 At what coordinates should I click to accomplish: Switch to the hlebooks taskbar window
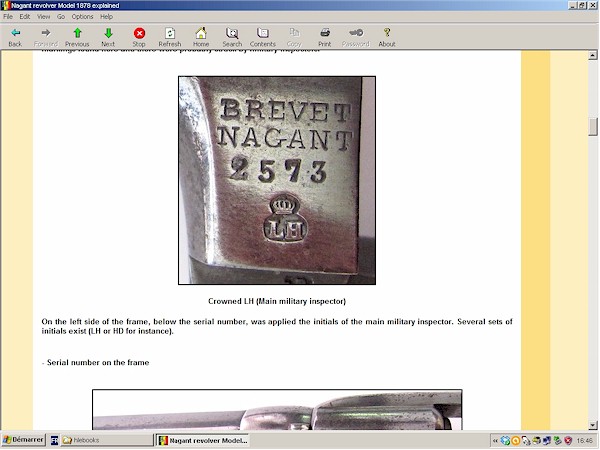pos(106,440)
